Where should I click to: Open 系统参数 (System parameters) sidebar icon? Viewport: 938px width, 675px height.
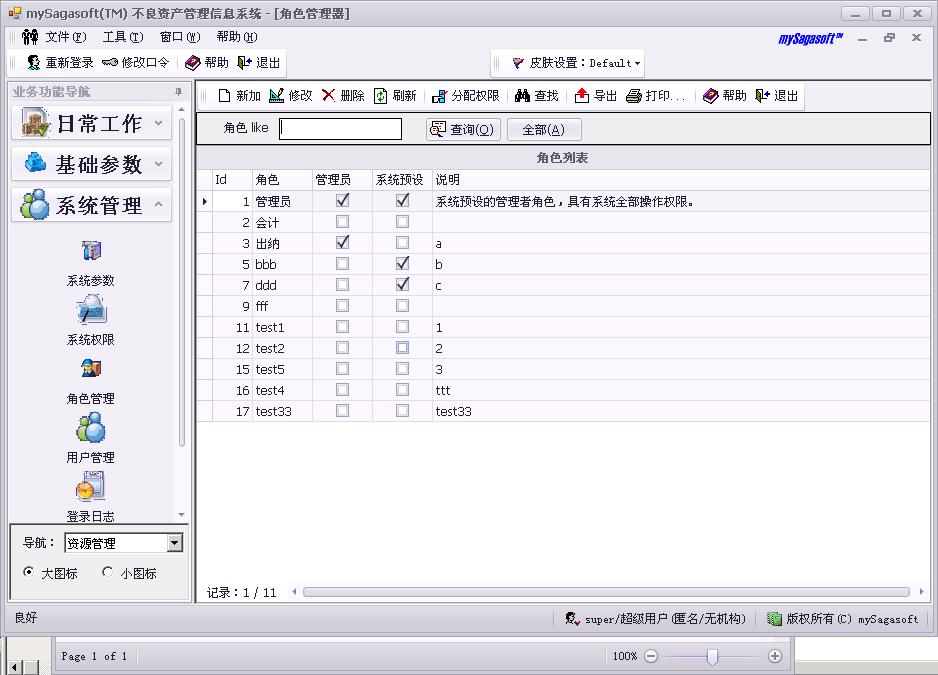[x=91, y=251]
